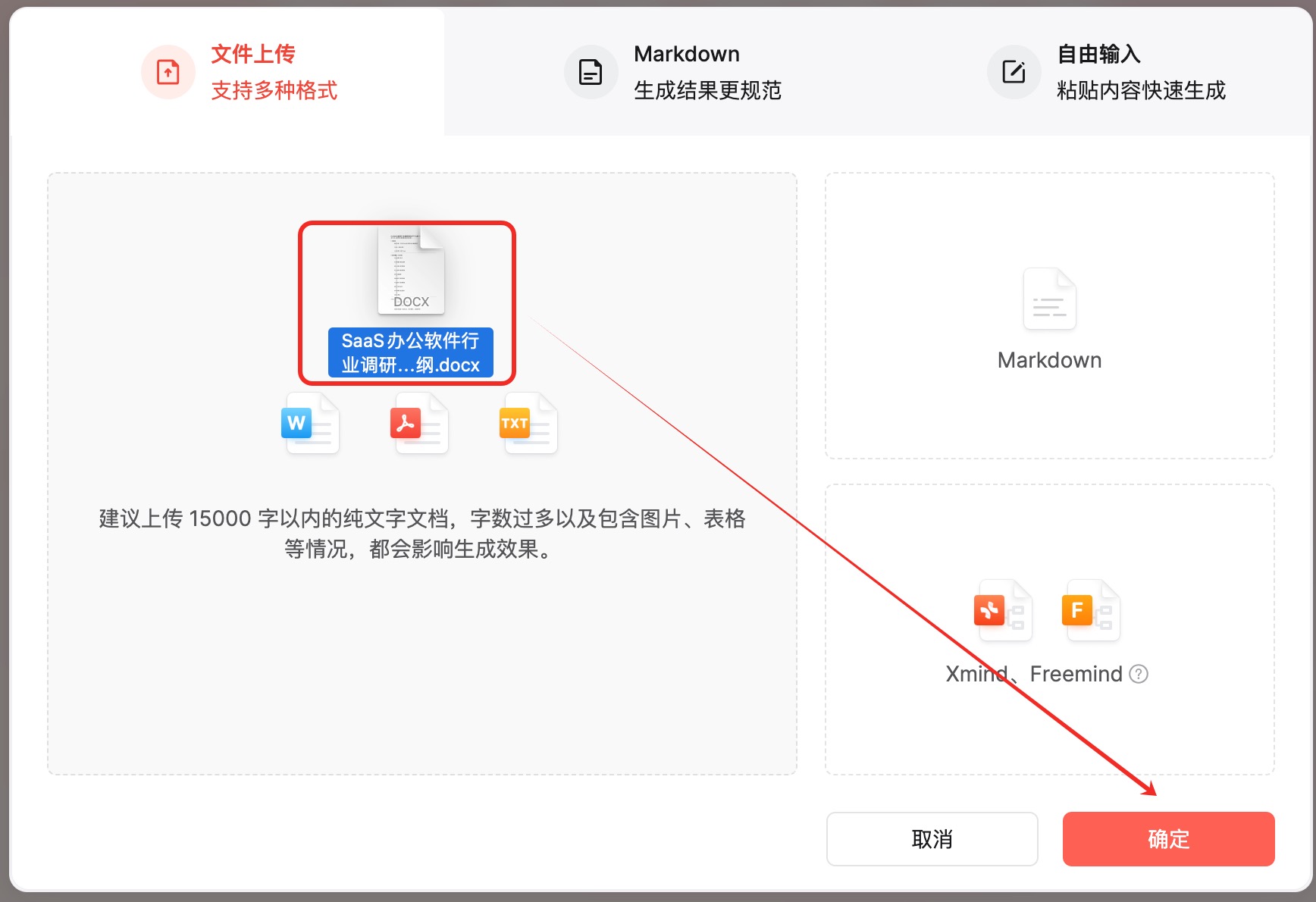1316x902 pixels.
Task: Click the pencil edit icon beside 自由输入
Action: tap(1014, 72)
